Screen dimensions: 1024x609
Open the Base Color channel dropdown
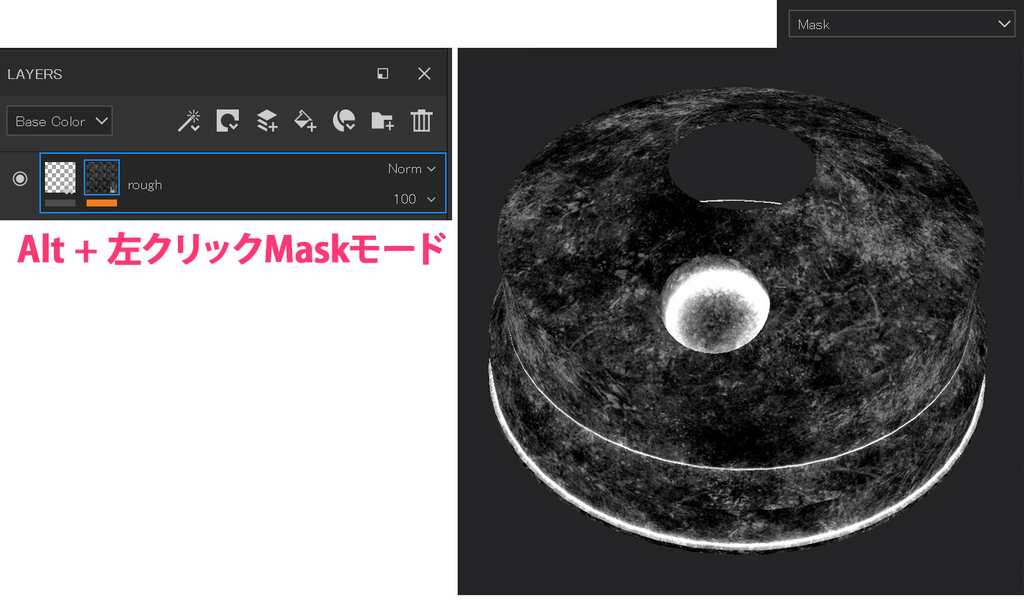(59, 121)
